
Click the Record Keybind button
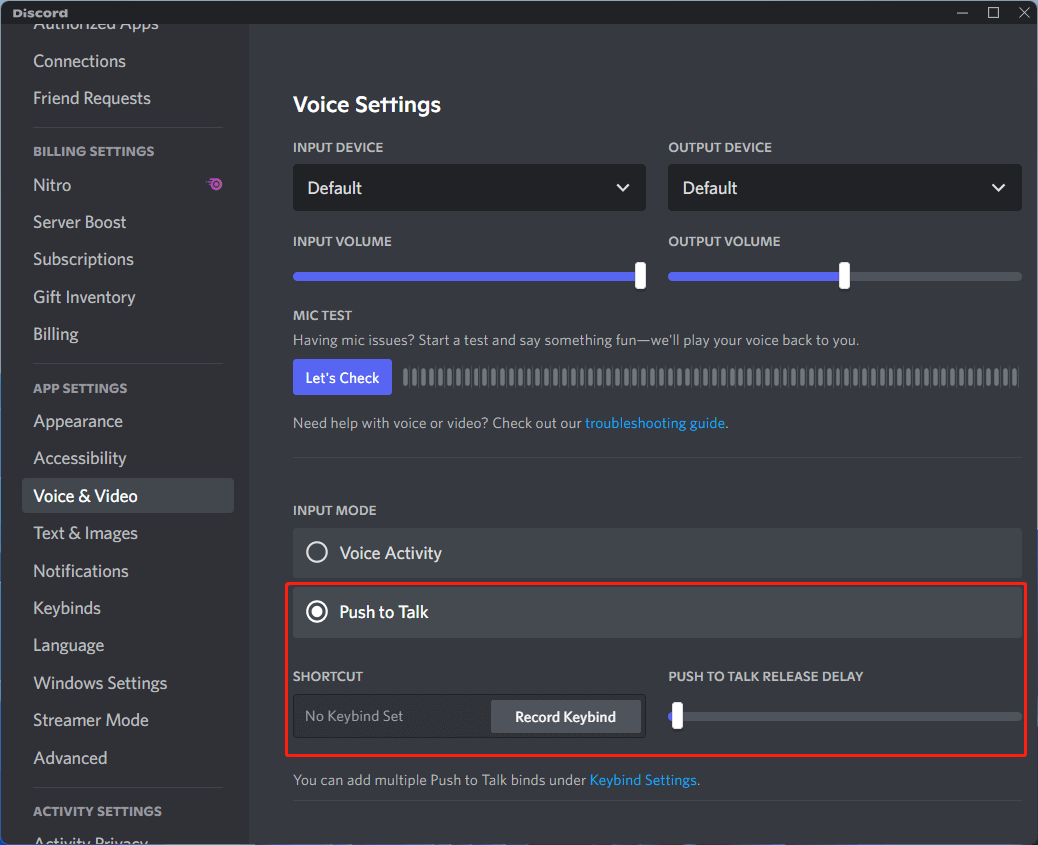pyautogui.click(x=565, y=716)
